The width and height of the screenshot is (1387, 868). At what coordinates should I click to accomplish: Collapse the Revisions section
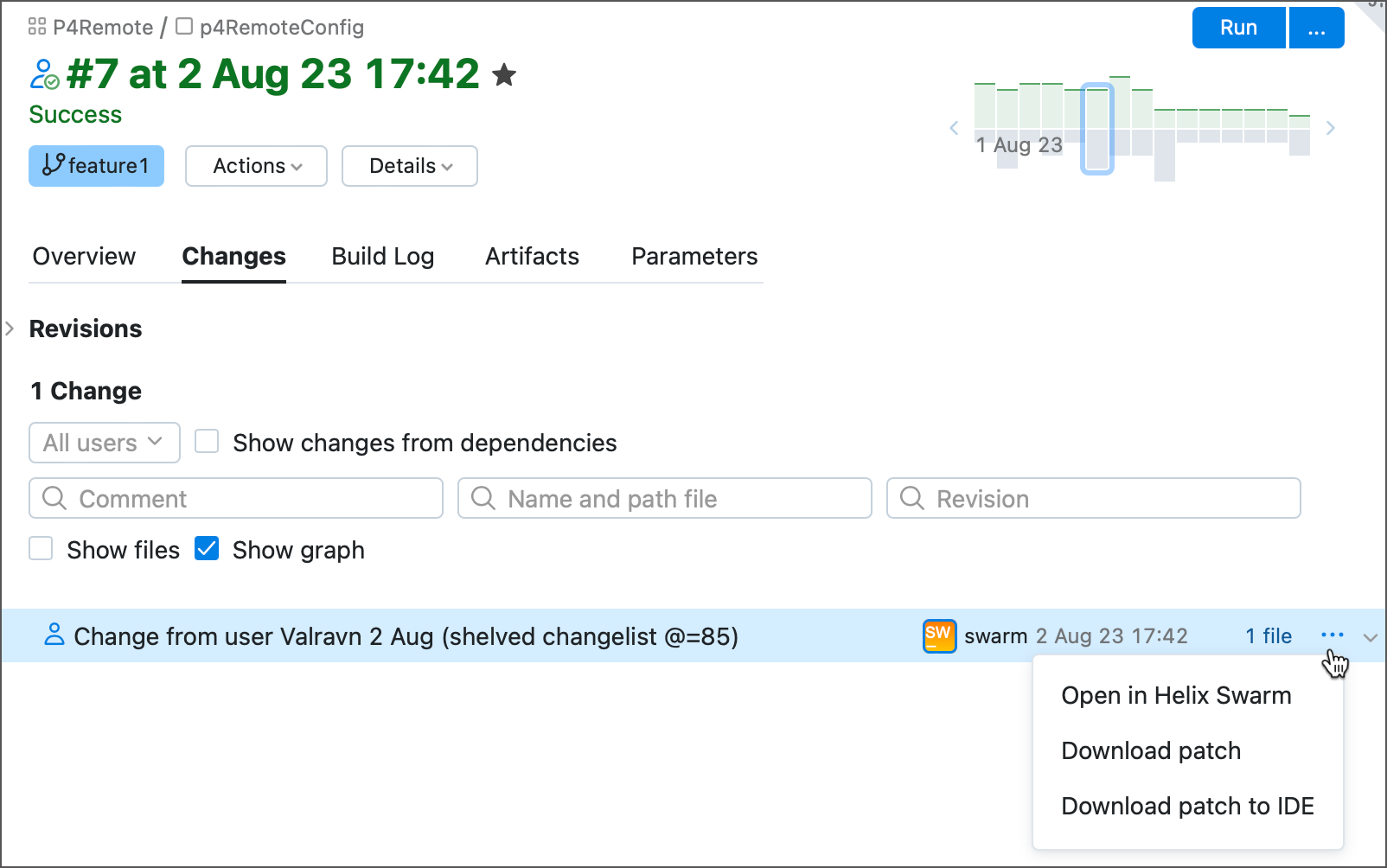(10, 329)
